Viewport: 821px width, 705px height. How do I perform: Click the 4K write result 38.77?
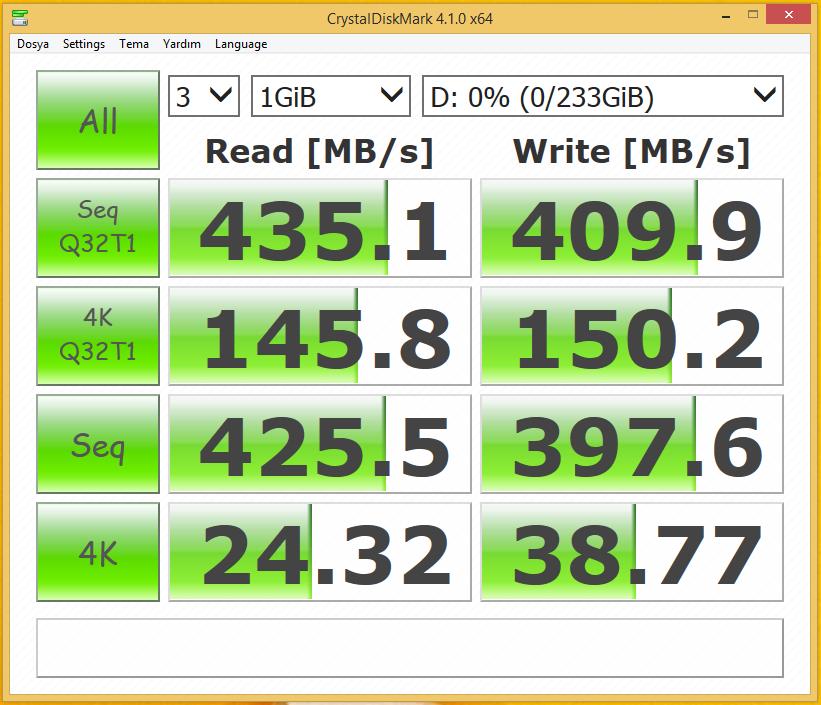(x=632, y=552)
